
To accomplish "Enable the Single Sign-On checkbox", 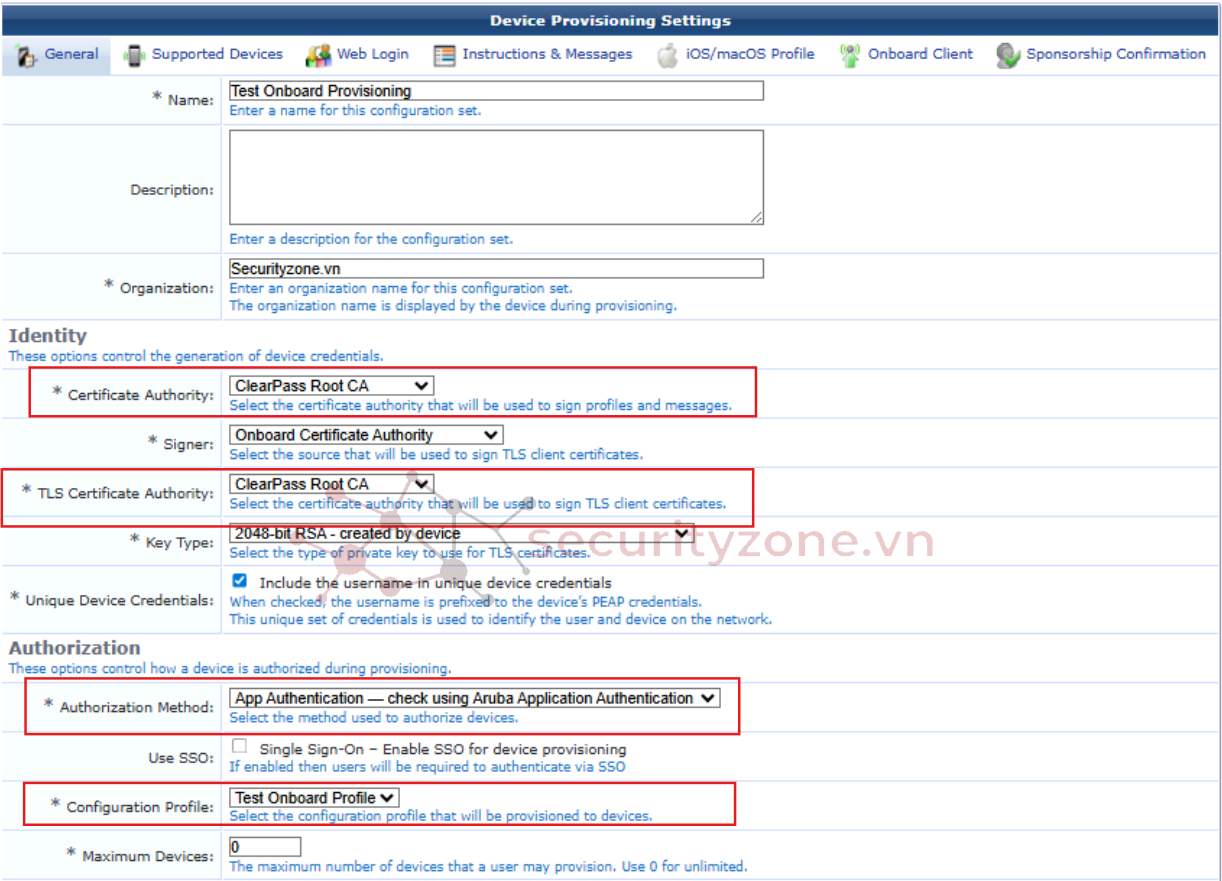I will (x=239, y=747).
